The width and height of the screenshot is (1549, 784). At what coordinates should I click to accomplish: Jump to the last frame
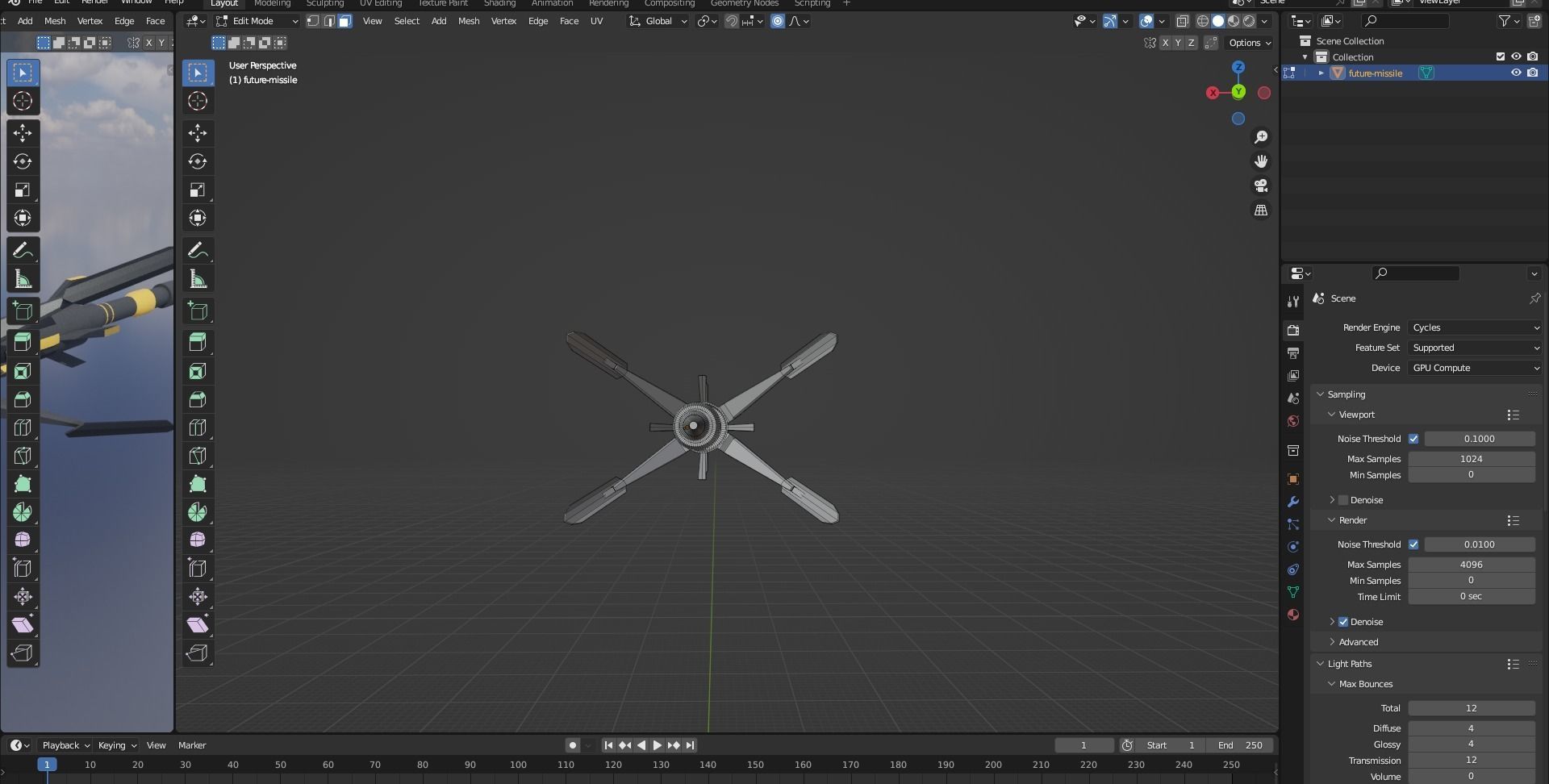690,745
